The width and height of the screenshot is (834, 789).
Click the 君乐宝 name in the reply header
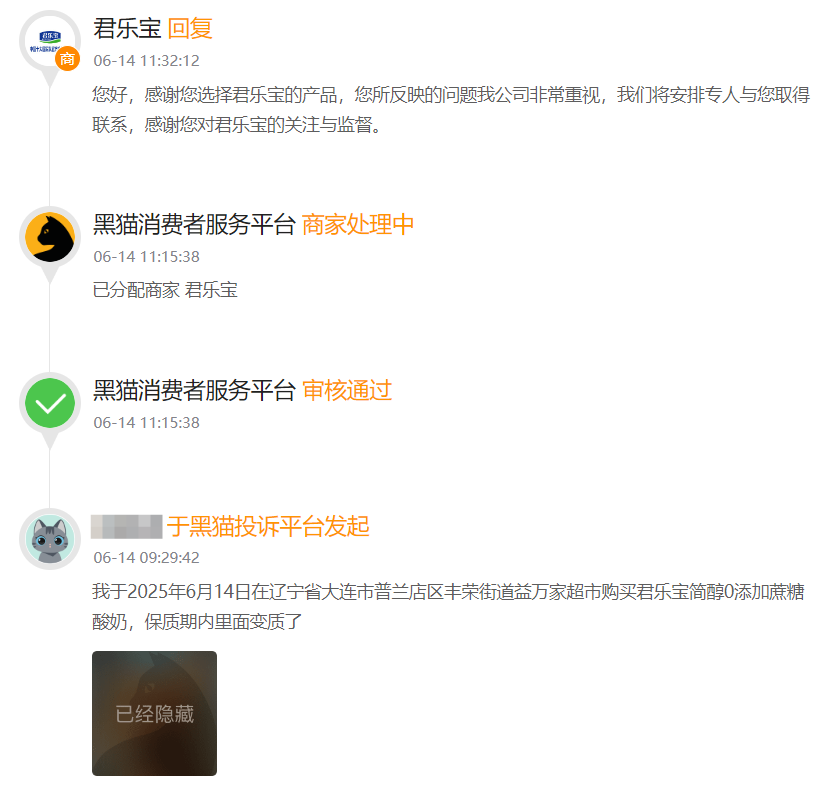127,29
